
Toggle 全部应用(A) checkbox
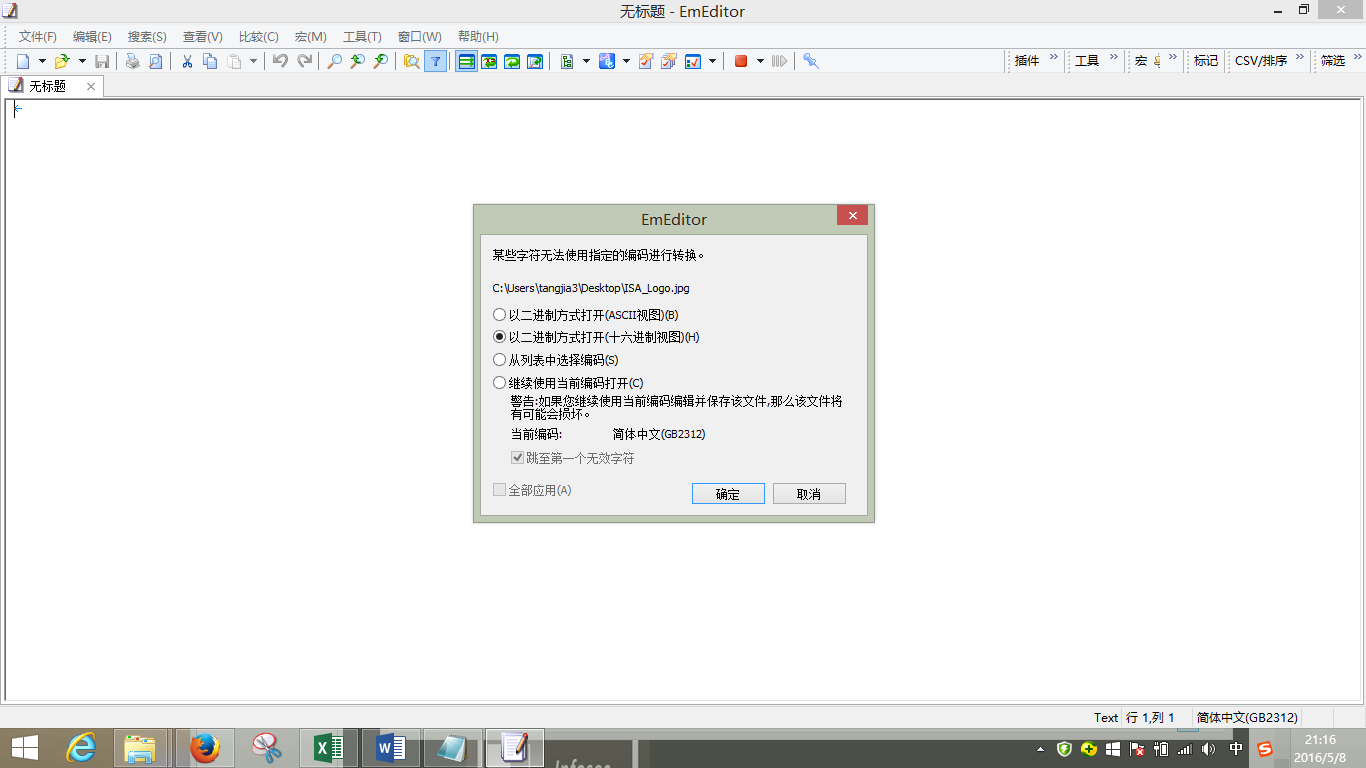pos(533,490)
